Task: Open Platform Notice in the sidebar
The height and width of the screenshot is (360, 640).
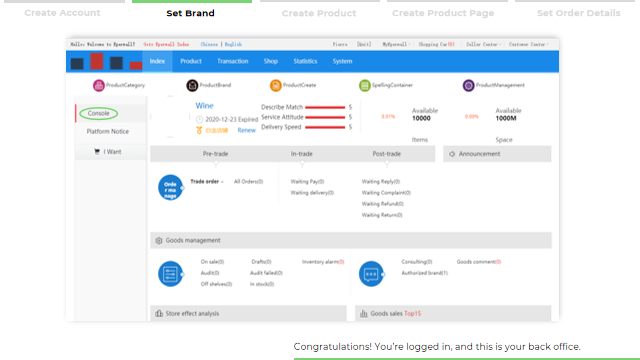Action: (x=108, y=131)
